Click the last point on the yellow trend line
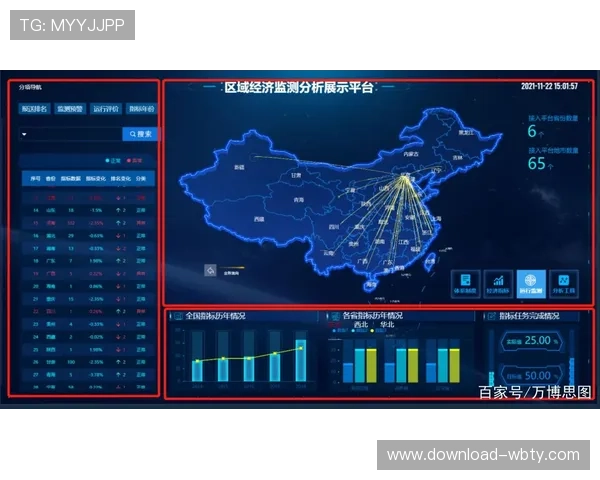Image resolution: width=600 pixels, height=480 pixels. (301, 348)
